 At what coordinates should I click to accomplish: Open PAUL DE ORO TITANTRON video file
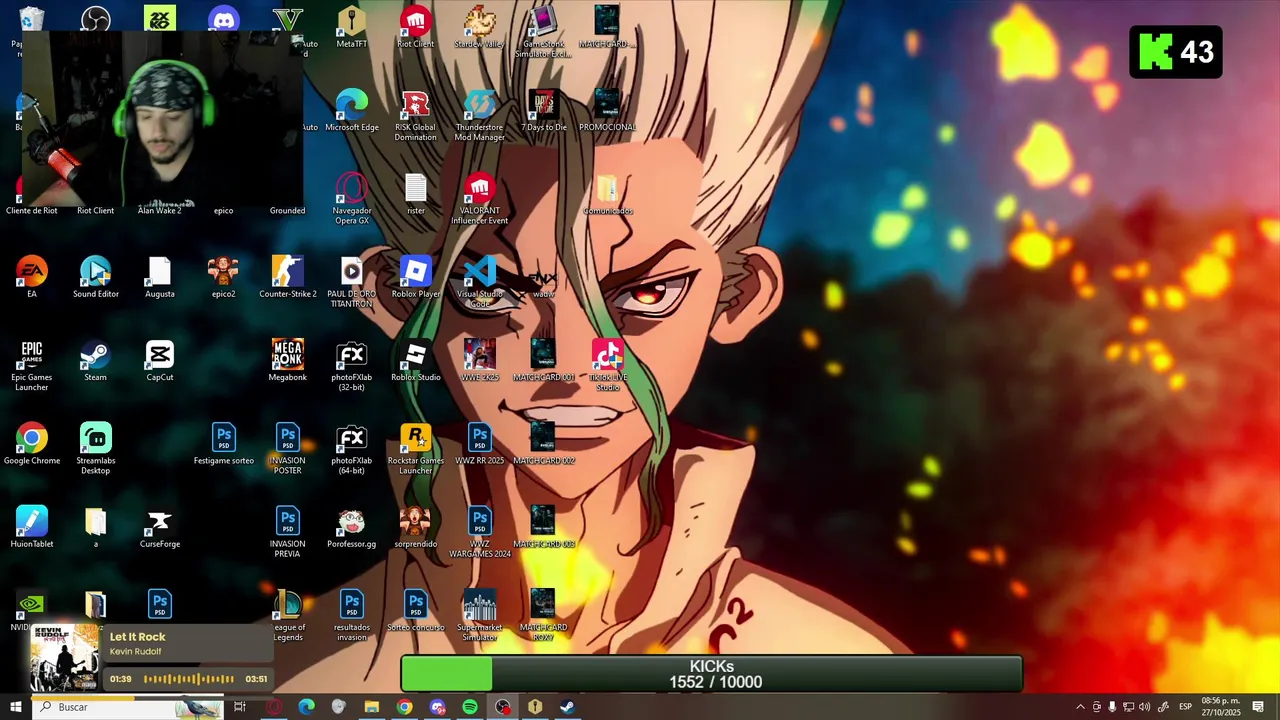(352, 282)
